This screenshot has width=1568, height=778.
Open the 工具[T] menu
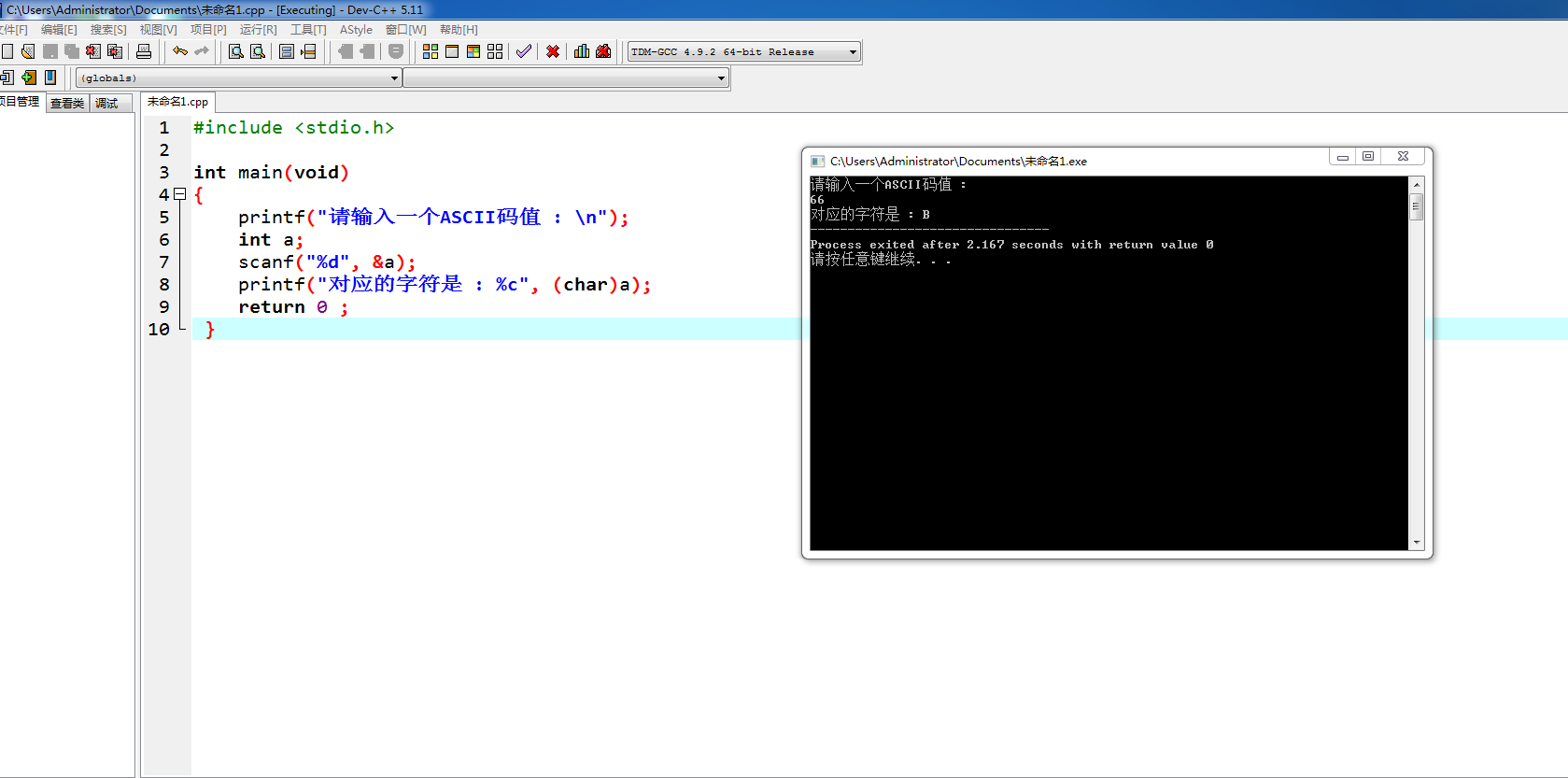308,30
